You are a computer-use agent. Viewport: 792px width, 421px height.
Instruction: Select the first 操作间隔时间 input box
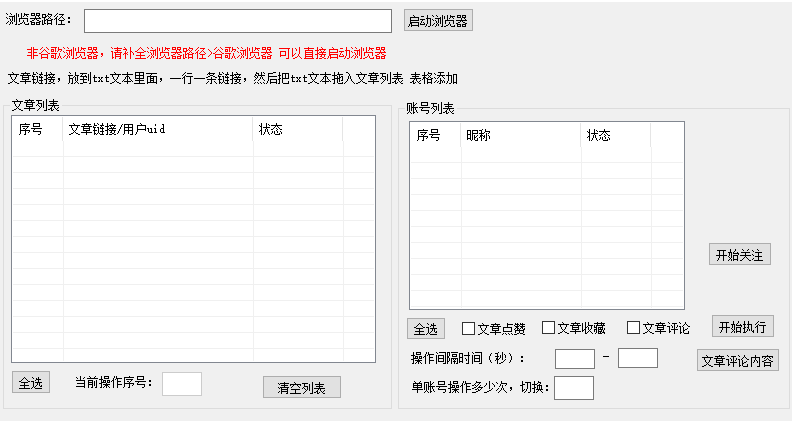pos(574,358)
